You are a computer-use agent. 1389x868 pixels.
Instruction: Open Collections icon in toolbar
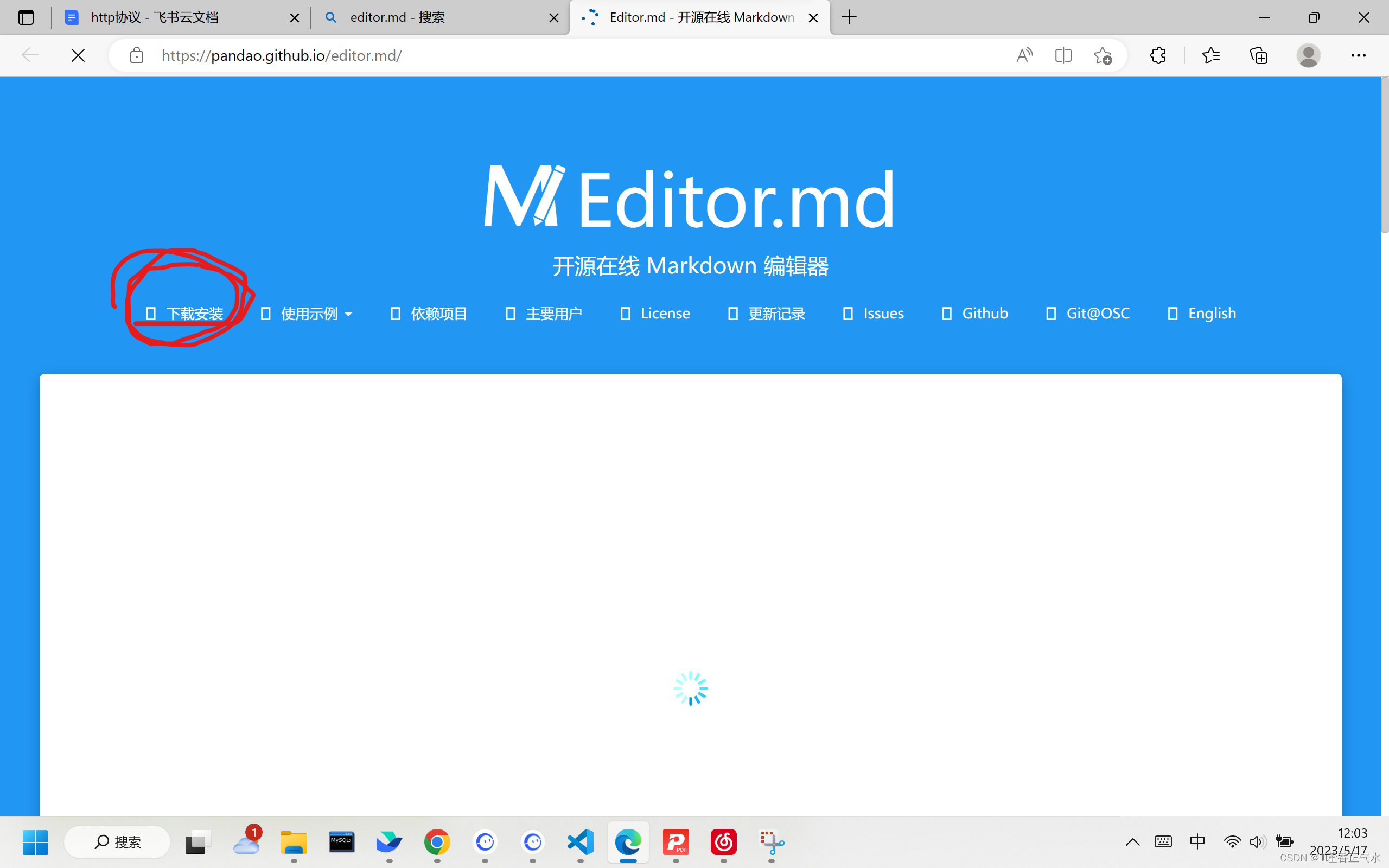pyautogui.click(x=1258, y=55)
